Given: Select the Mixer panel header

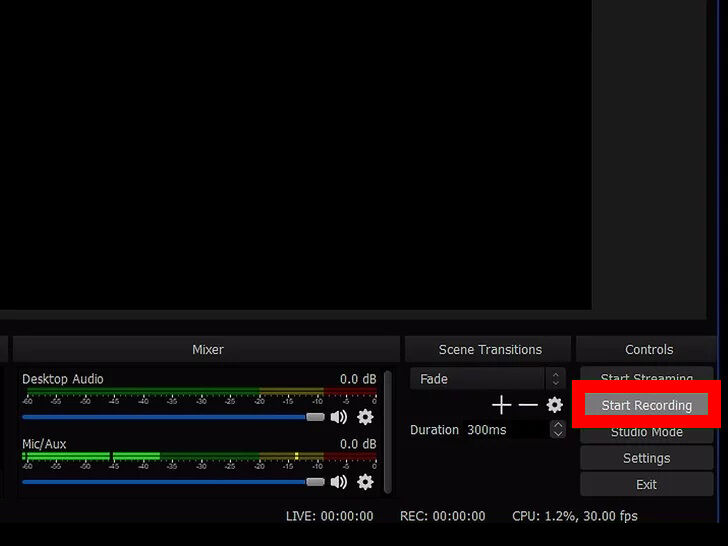Looking at the screenshot, I should point(207,349).
